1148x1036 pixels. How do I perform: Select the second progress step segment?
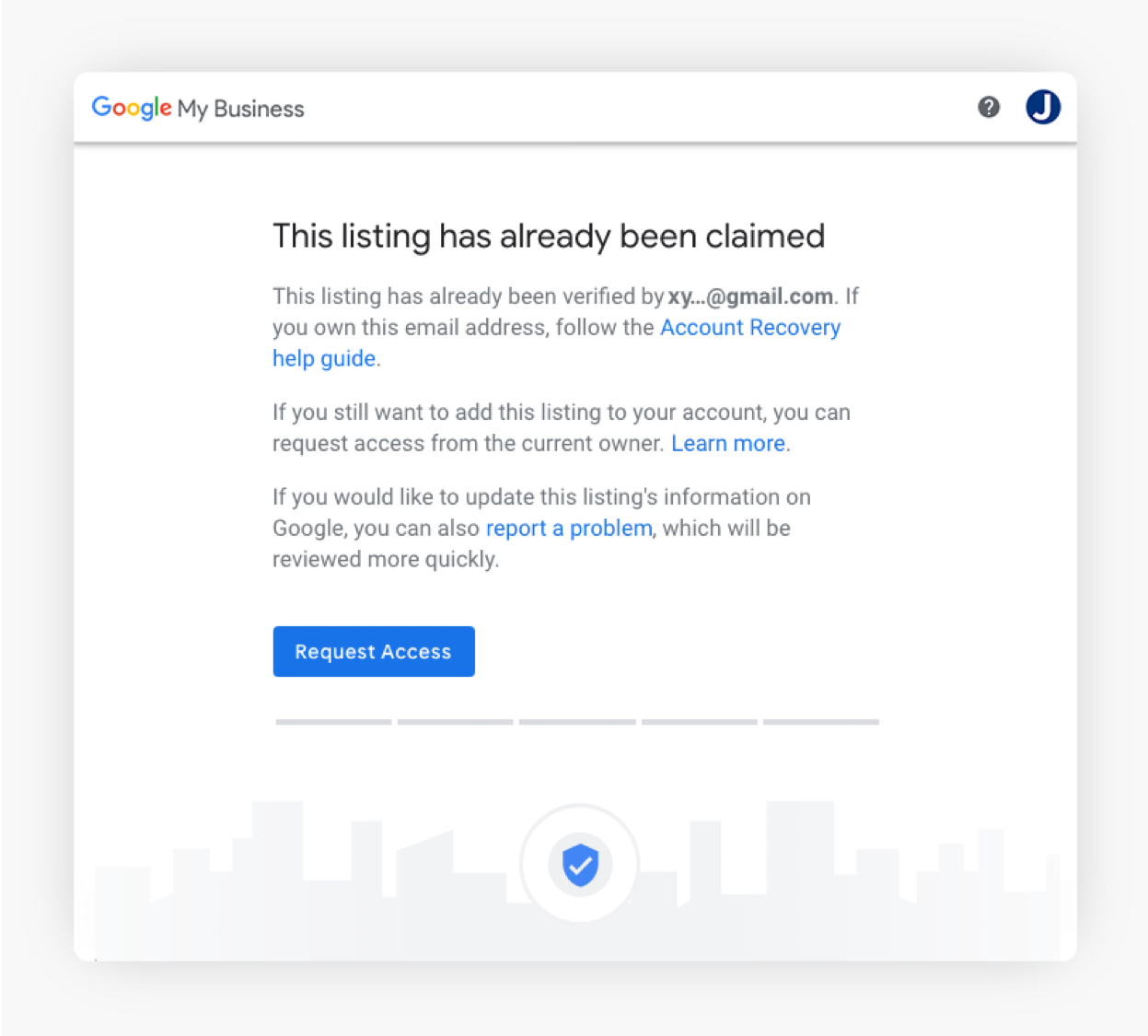[455, 722]
